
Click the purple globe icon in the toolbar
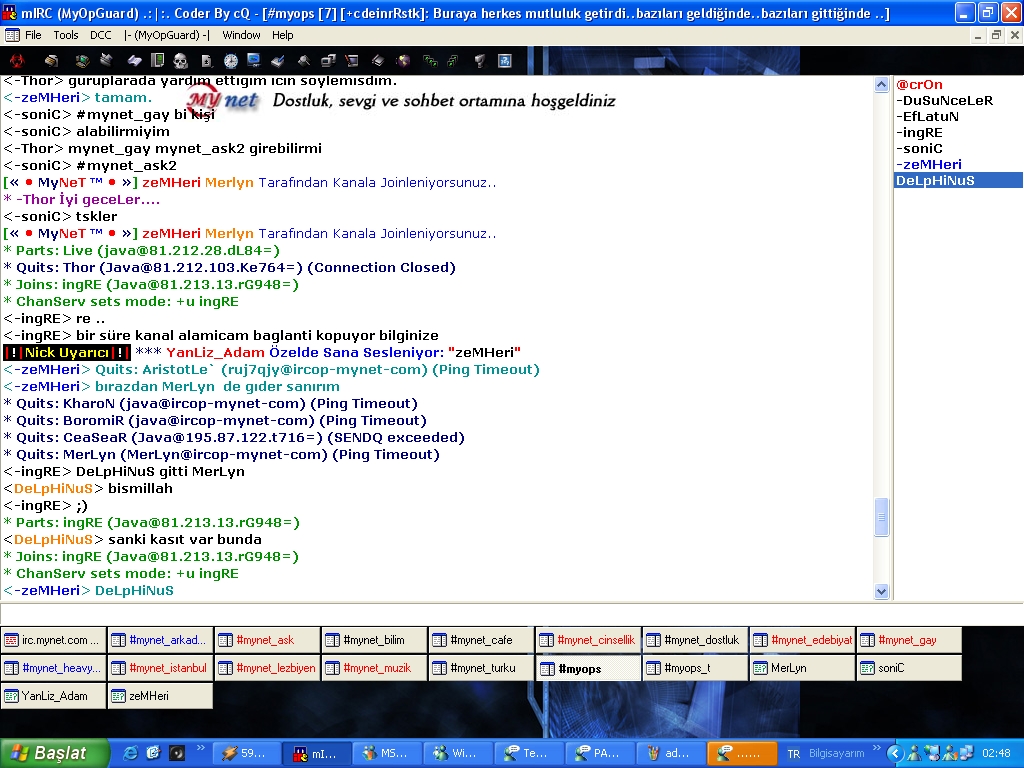tap(403, 61)
